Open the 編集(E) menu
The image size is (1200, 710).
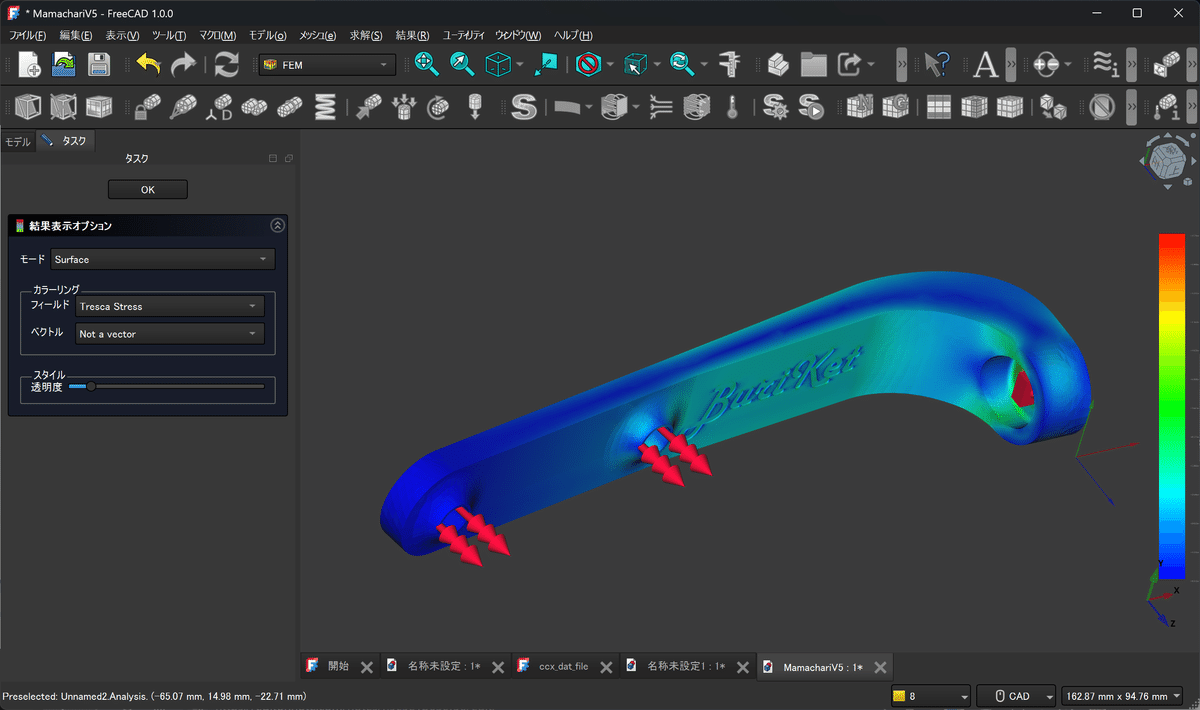pos(76,35)
